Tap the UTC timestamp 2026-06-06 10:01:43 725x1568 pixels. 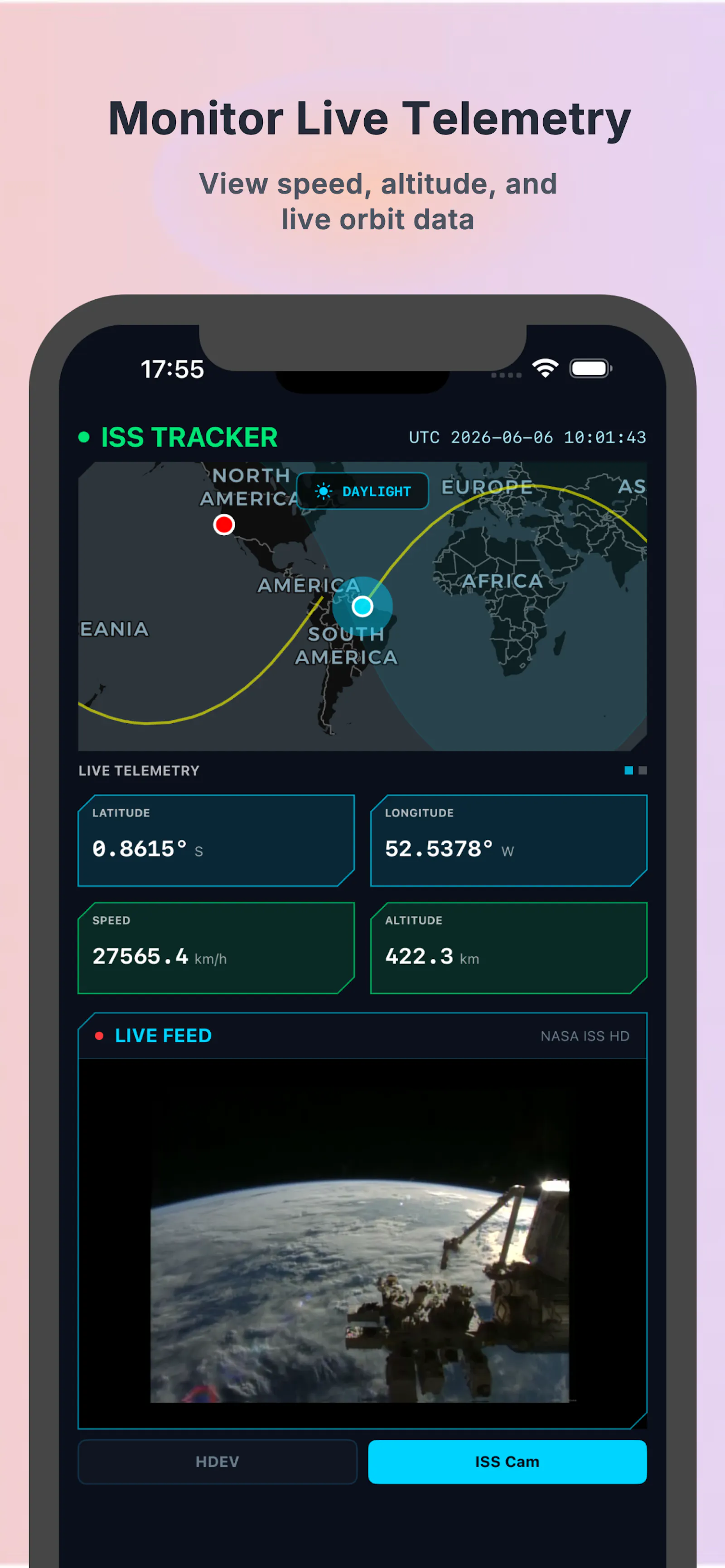[x=527, y=438]
